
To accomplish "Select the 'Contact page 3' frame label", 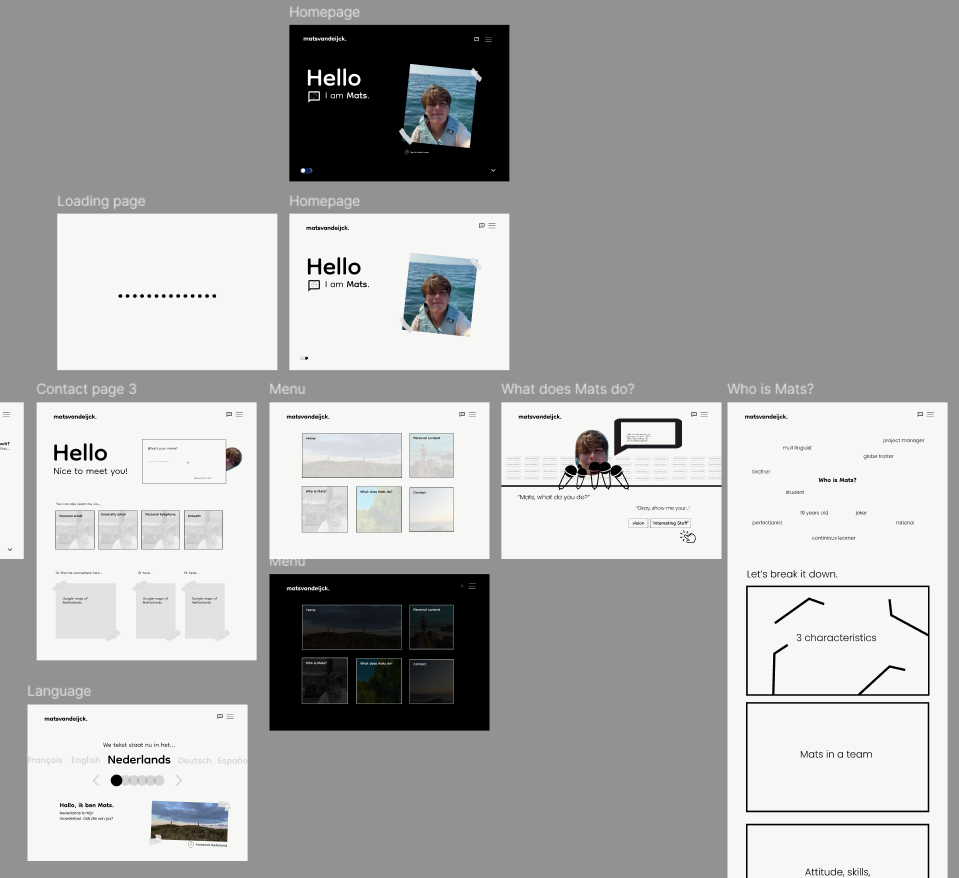I will pyautogui.click(x=86, y=389).
